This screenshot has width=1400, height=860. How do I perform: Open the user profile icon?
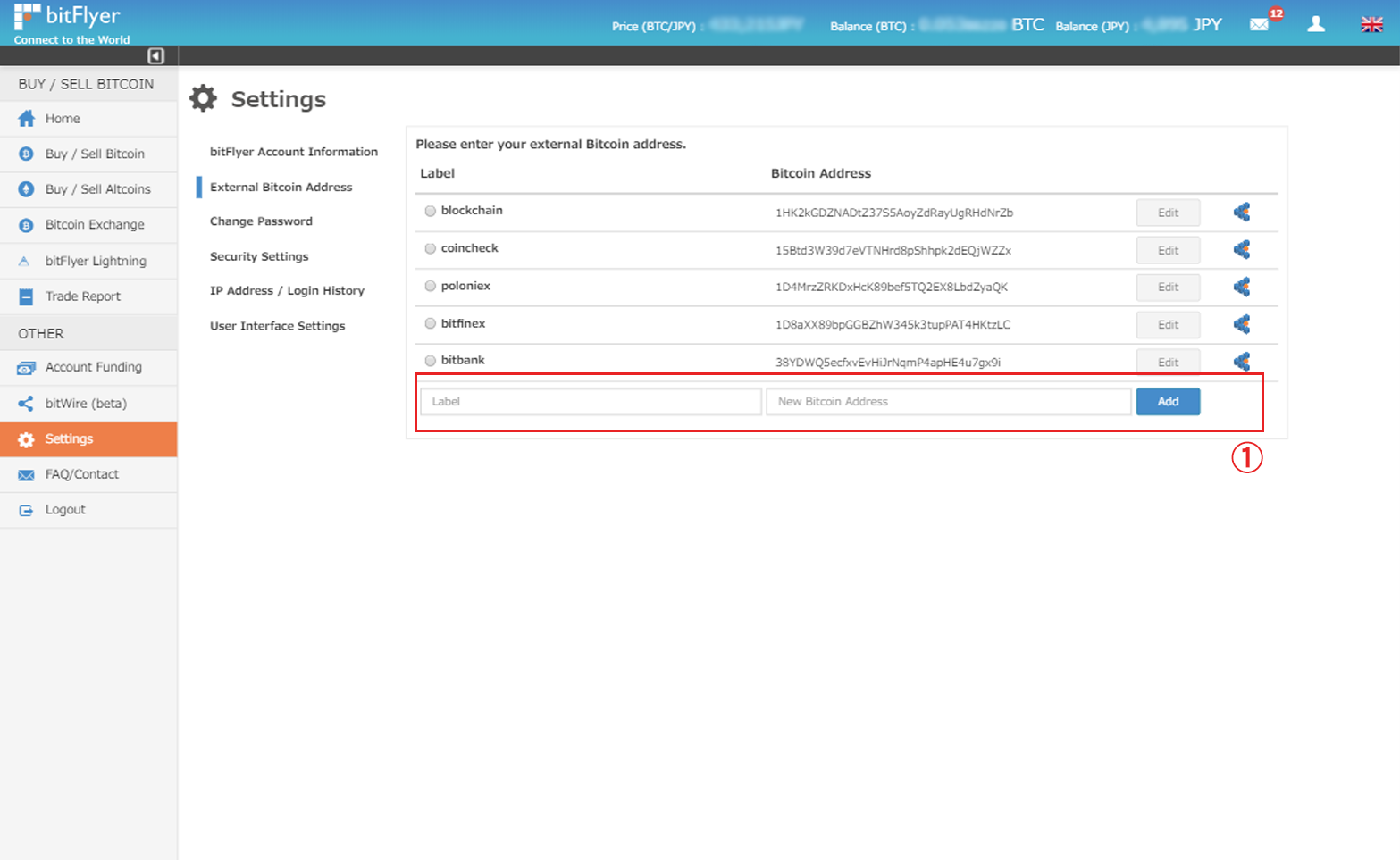tap(1316, 24)
